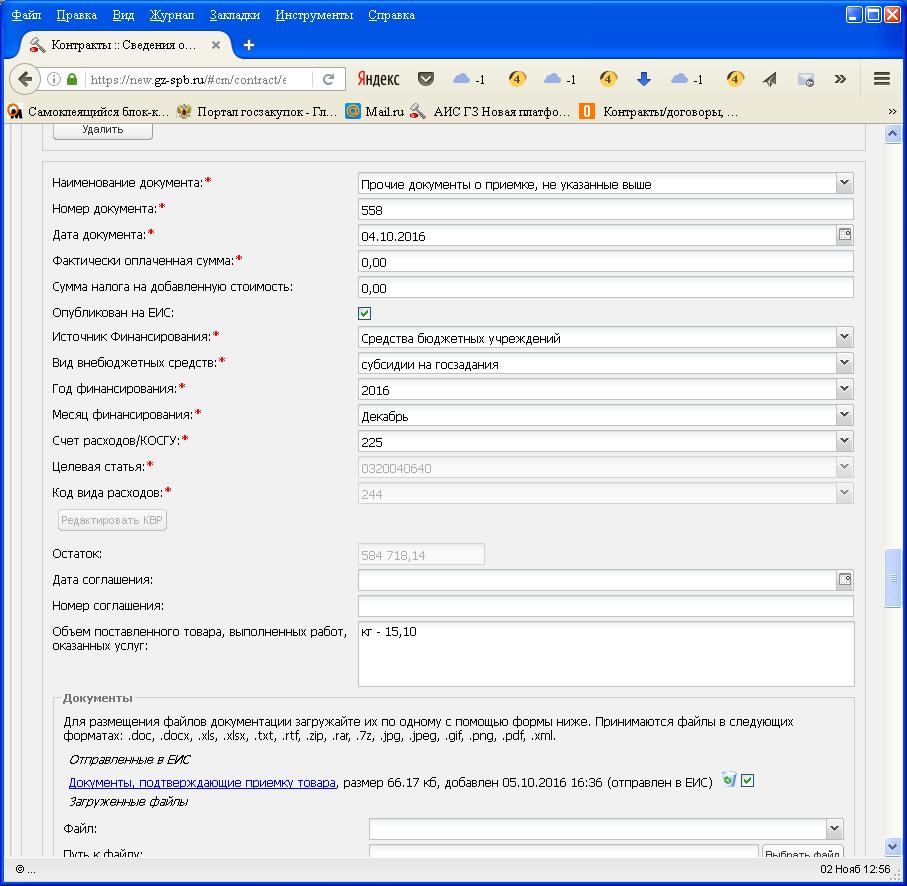Open the Закладки menu
This screenshot has width=907, height=886.
click(234, 15)
